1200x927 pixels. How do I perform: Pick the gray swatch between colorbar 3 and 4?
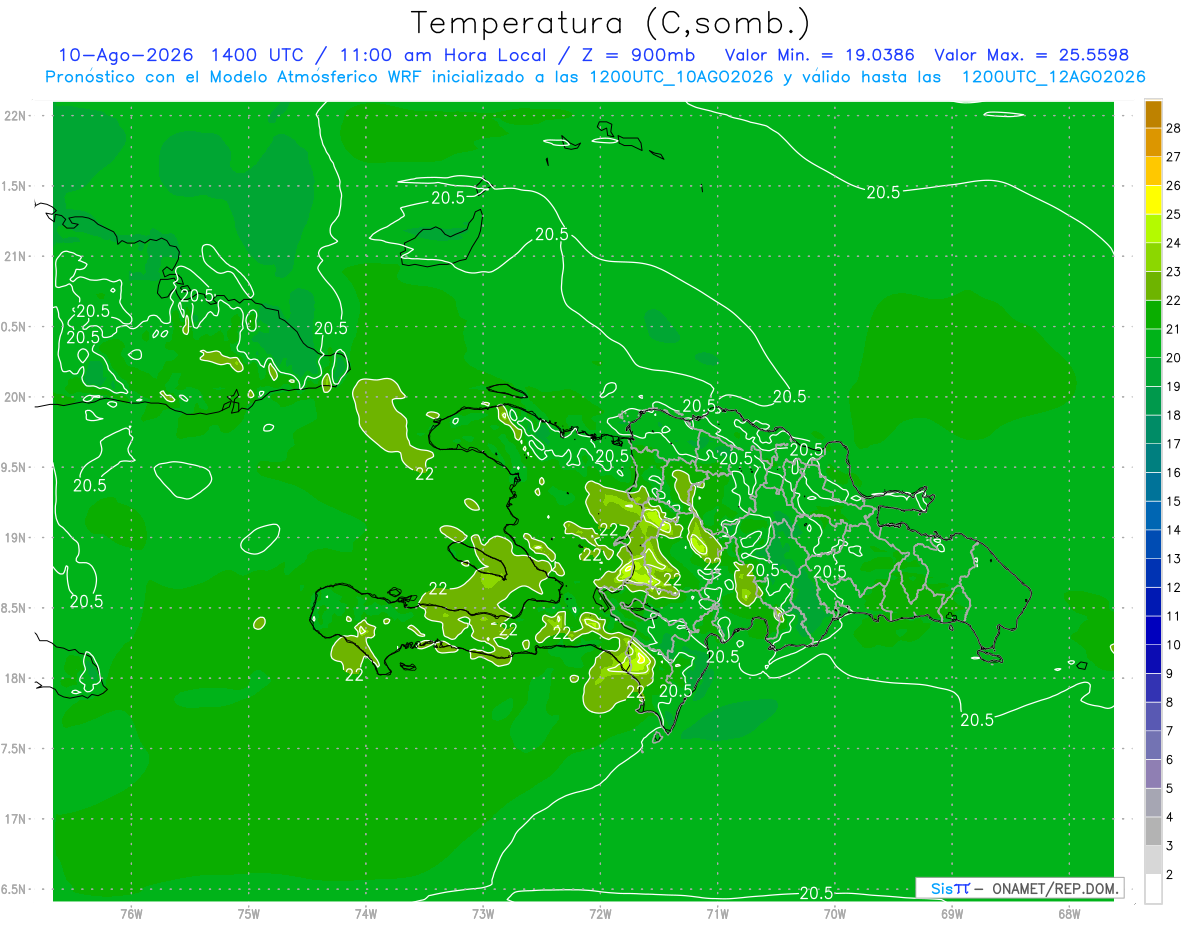point(1153,831)
